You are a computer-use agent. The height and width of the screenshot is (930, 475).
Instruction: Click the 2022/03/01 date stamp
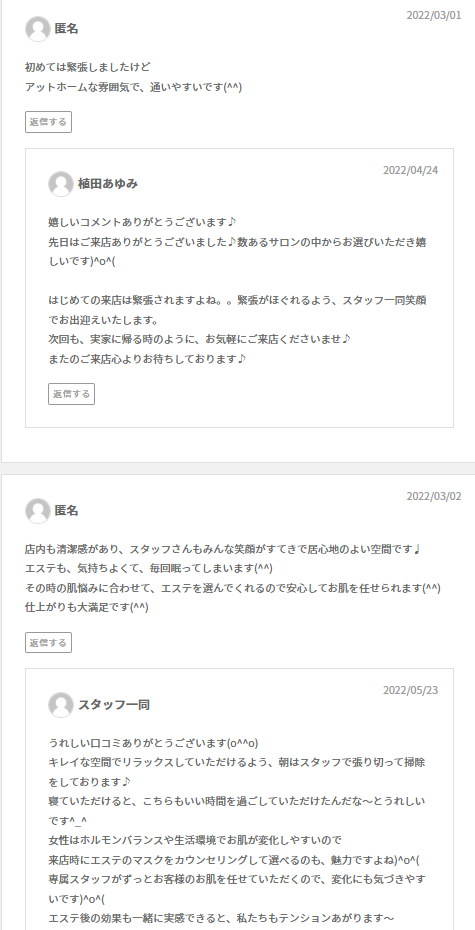[433, 15]
